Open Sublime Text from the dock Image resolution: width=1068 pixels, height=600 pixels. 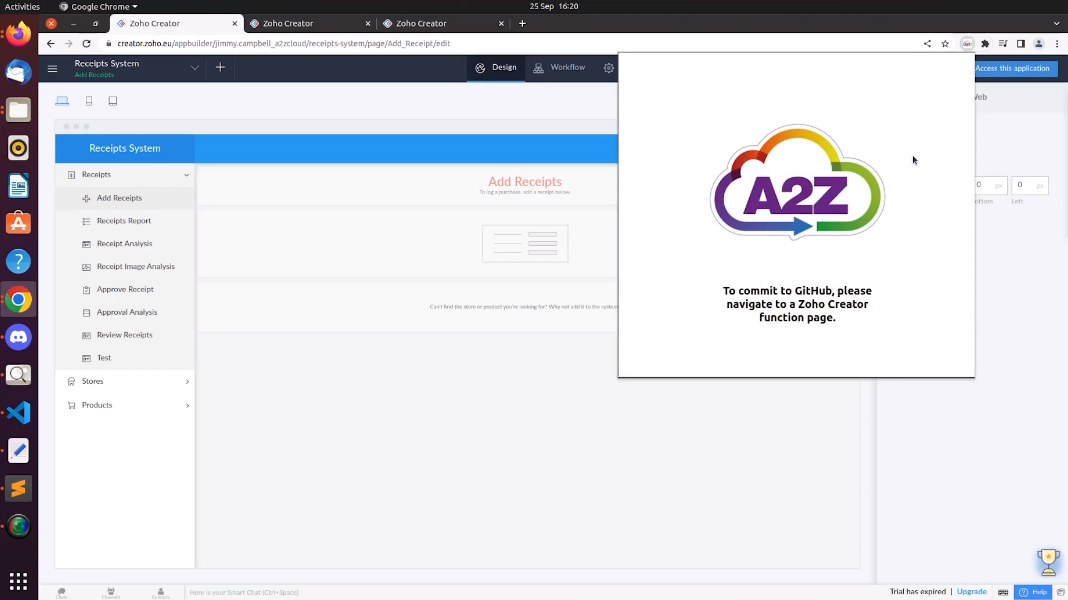pyautogui.click(x=18, y=488)
